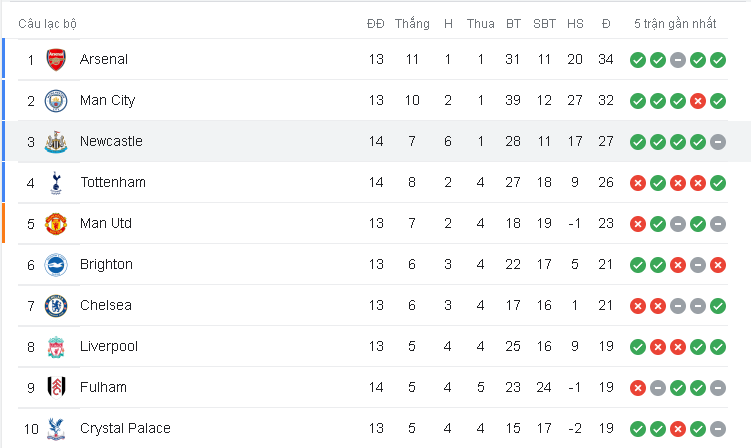Select Newcastle's most recent draw icon

click(718, 142)
